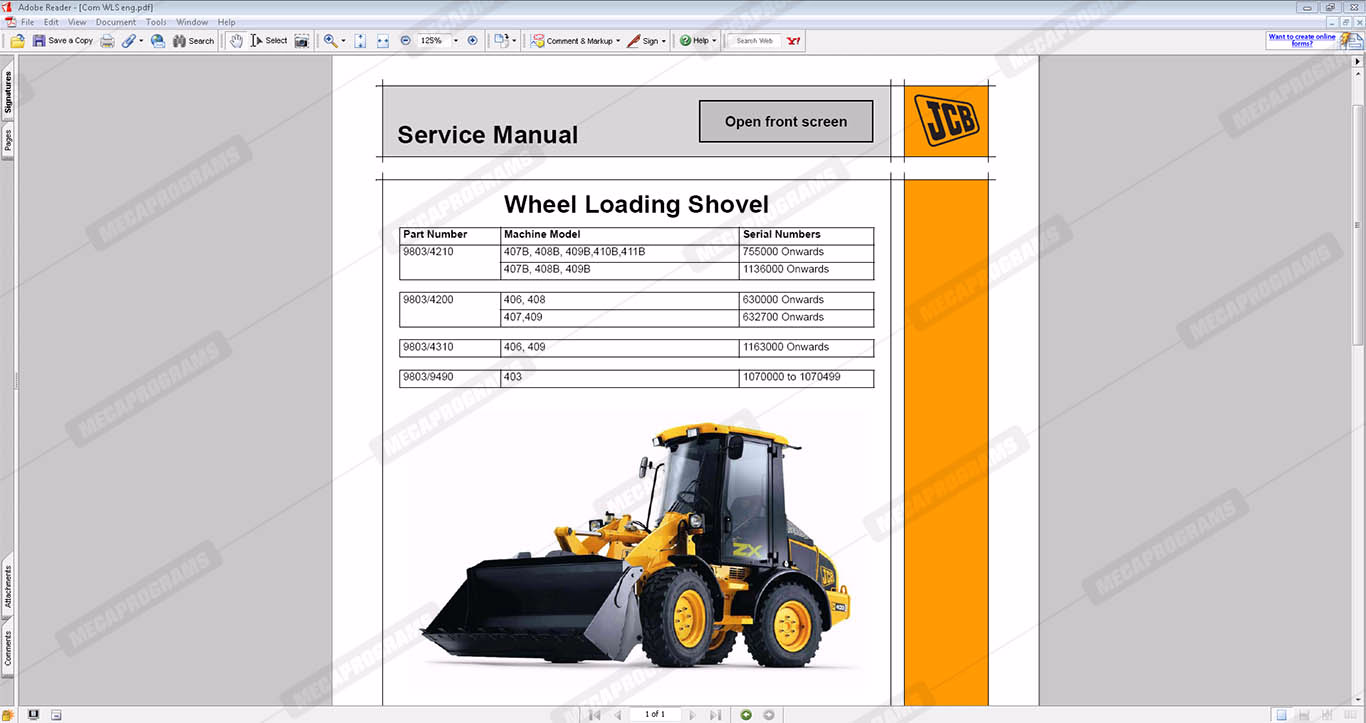
Task: Click the Yahoo search icon
Action: tap(794, 41)
